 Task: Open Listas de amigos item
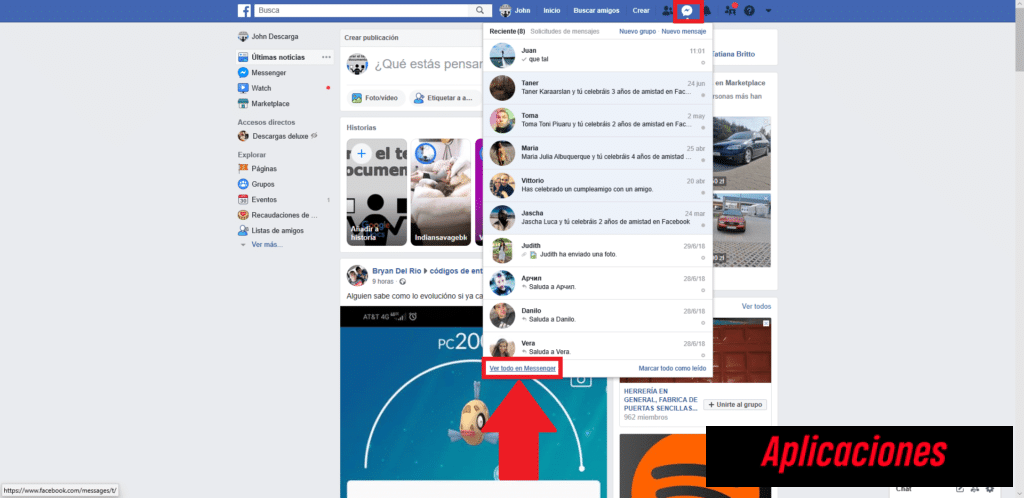[x=271, y=230]
